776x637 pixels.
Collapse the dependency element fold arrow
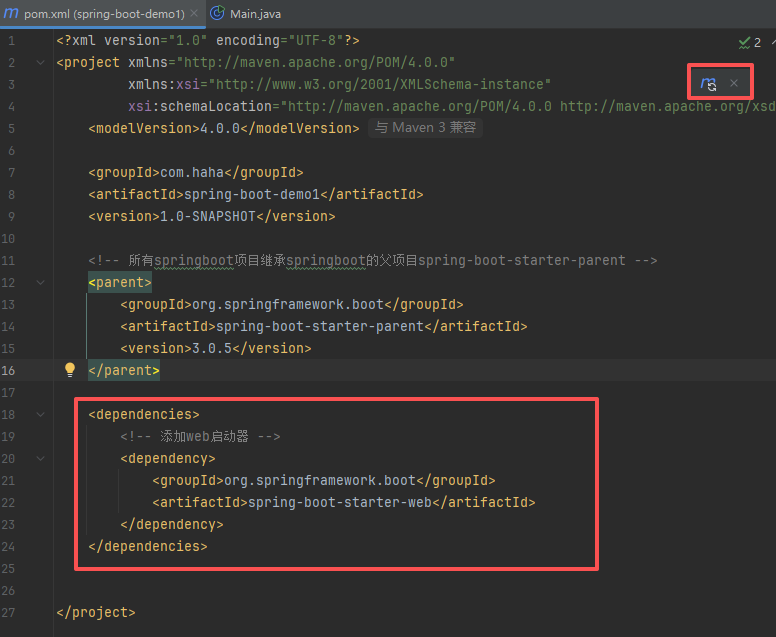point(41,458)
